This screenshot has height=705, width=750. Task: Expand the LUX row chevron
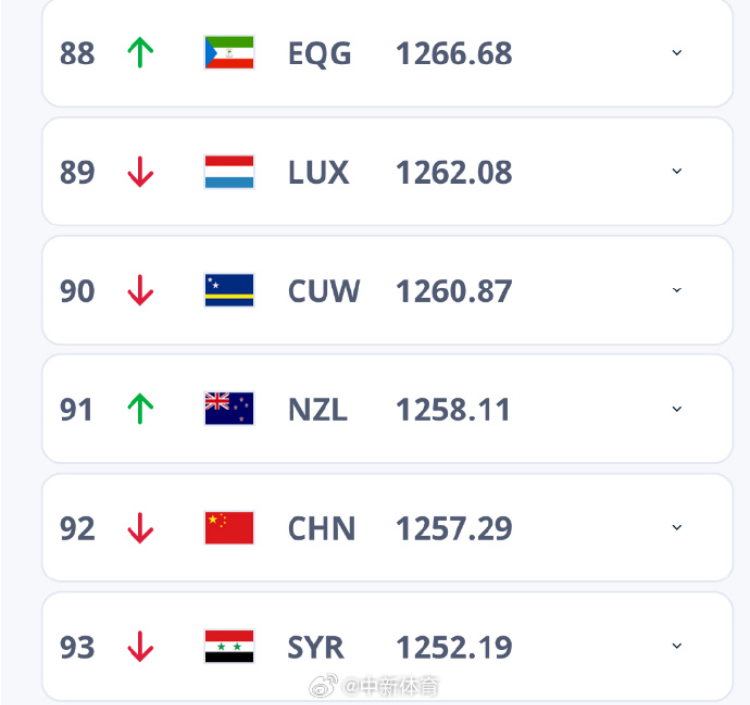click(677, 171)
